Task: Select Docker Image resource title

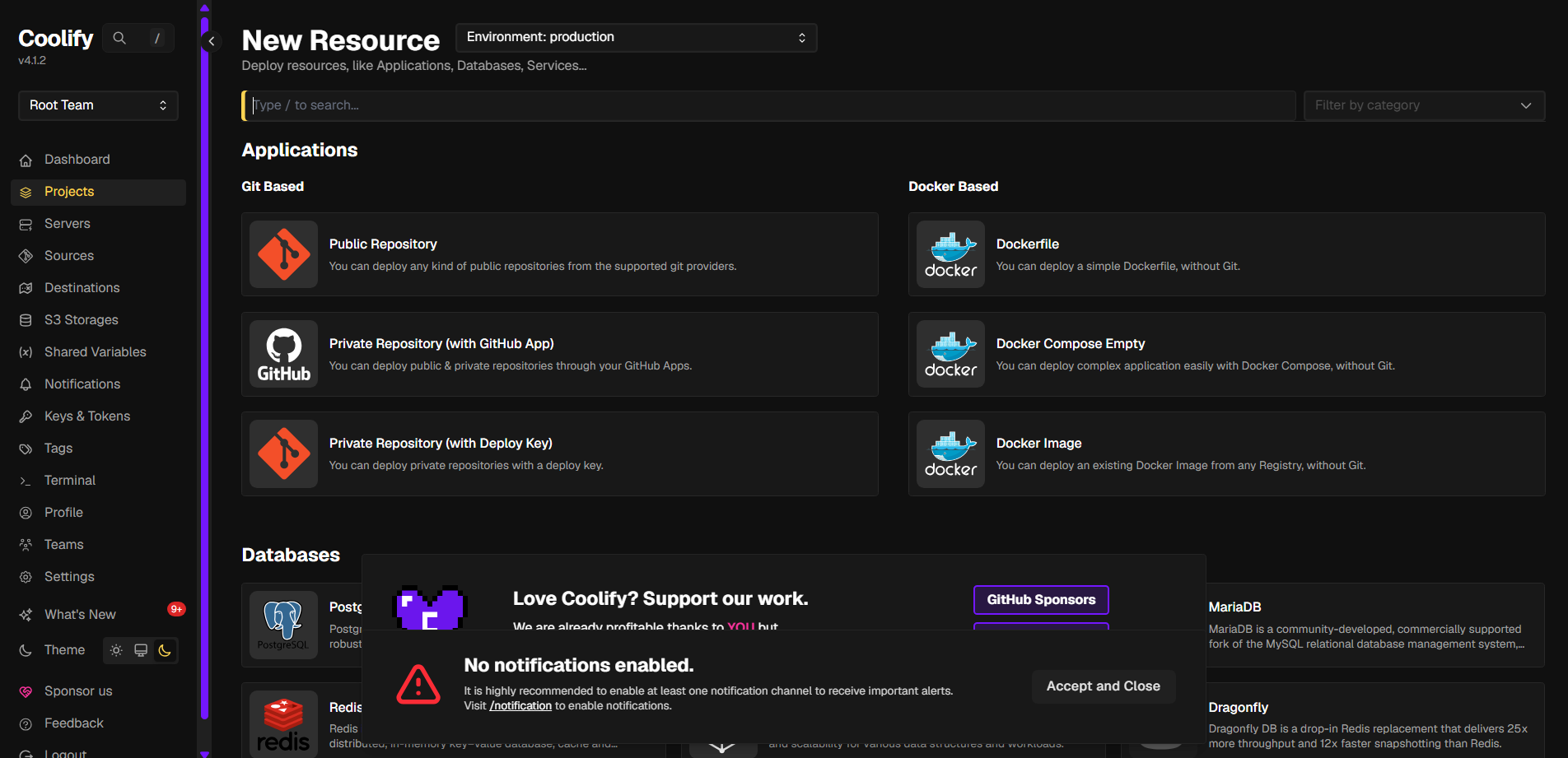Action: coord(1038,443)
